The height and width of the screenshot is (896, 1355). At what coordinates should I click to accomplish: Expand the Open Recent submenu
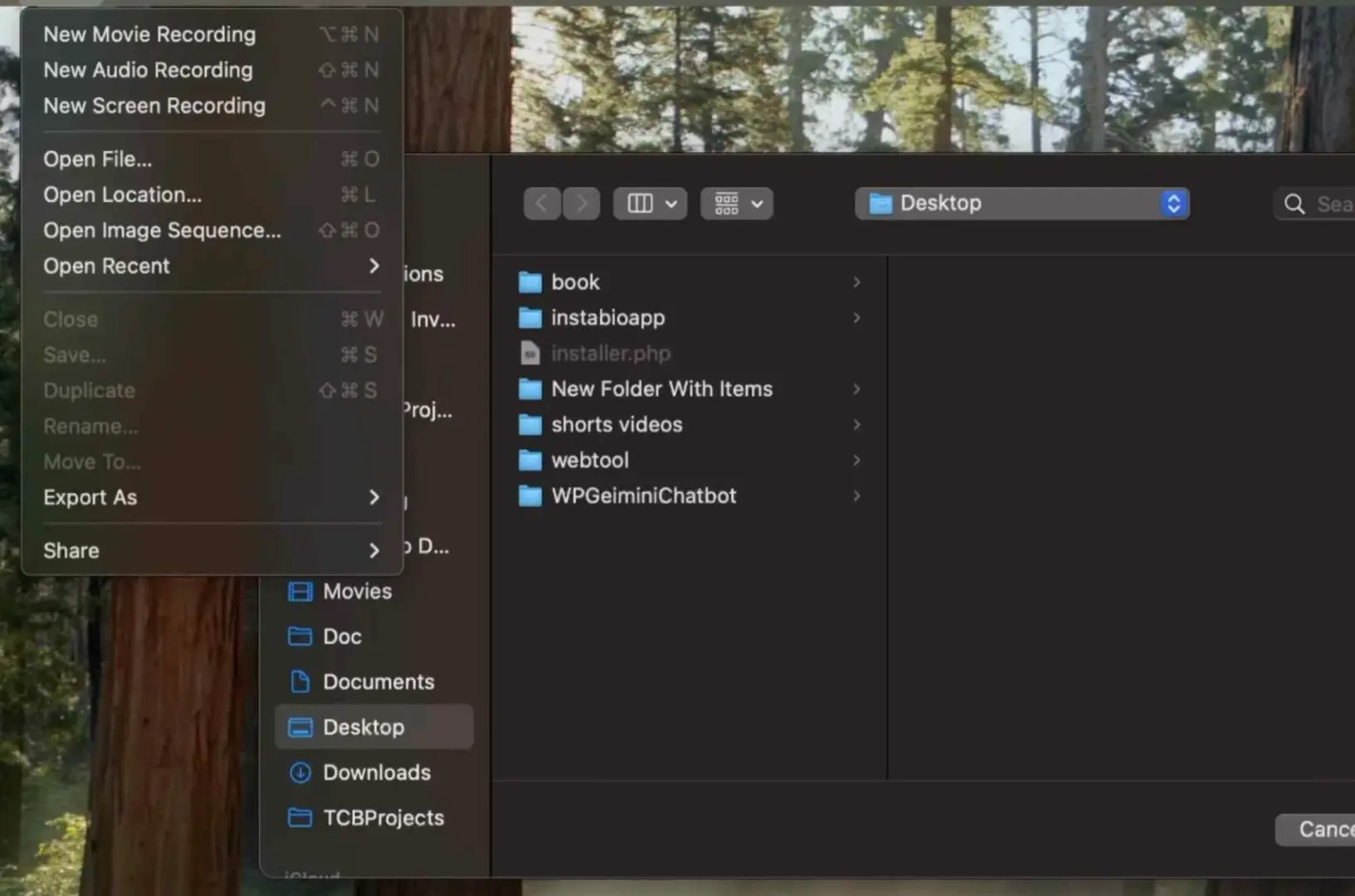pyautogui.click(x=212, y=265)
